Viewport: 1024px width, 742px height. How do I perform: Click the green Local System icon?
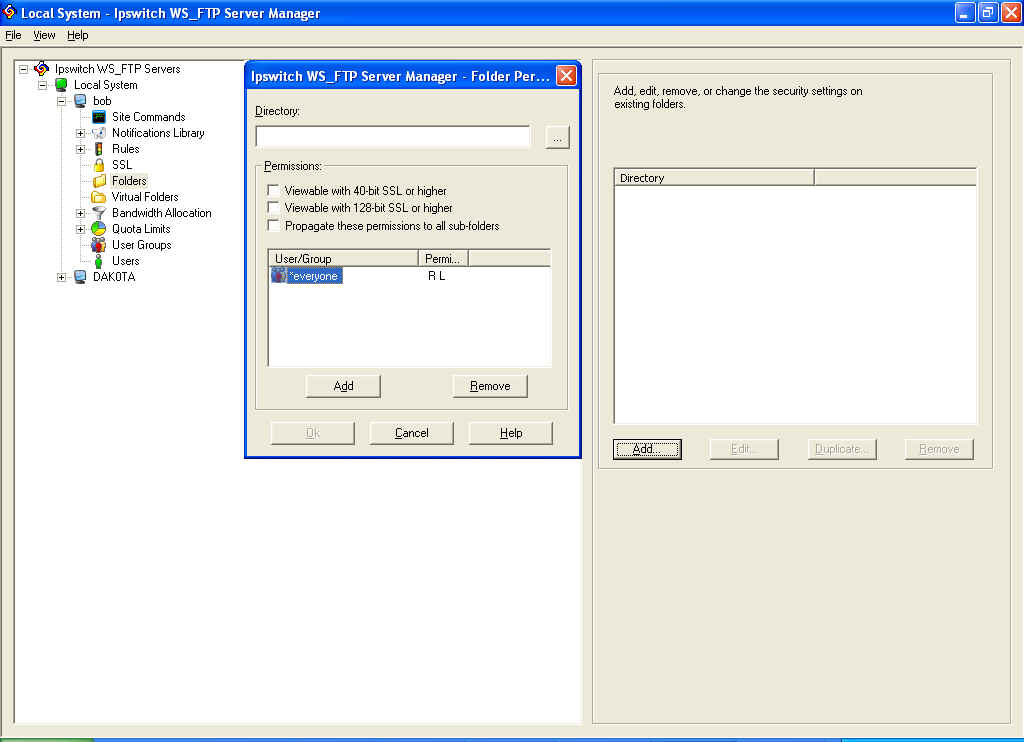[x=61, y=85]
